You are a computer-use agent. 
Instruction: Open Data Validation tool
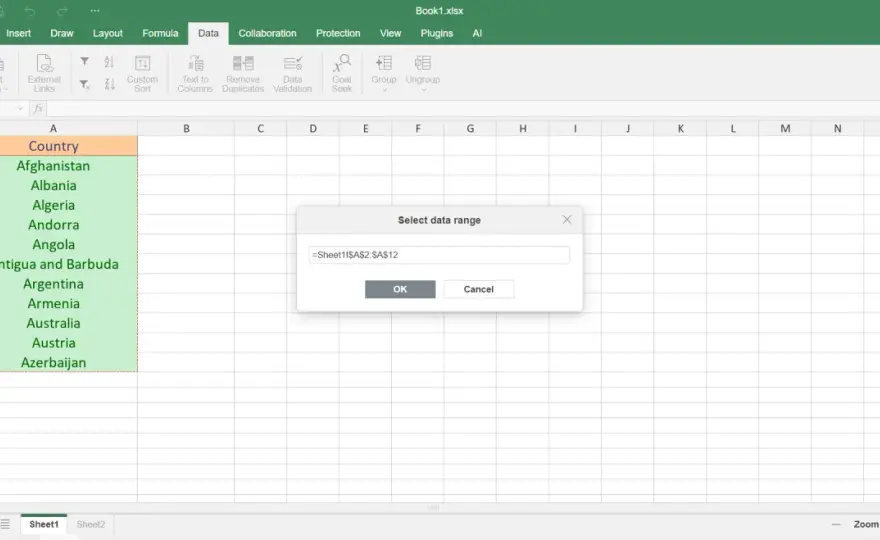tap(292, 73)
